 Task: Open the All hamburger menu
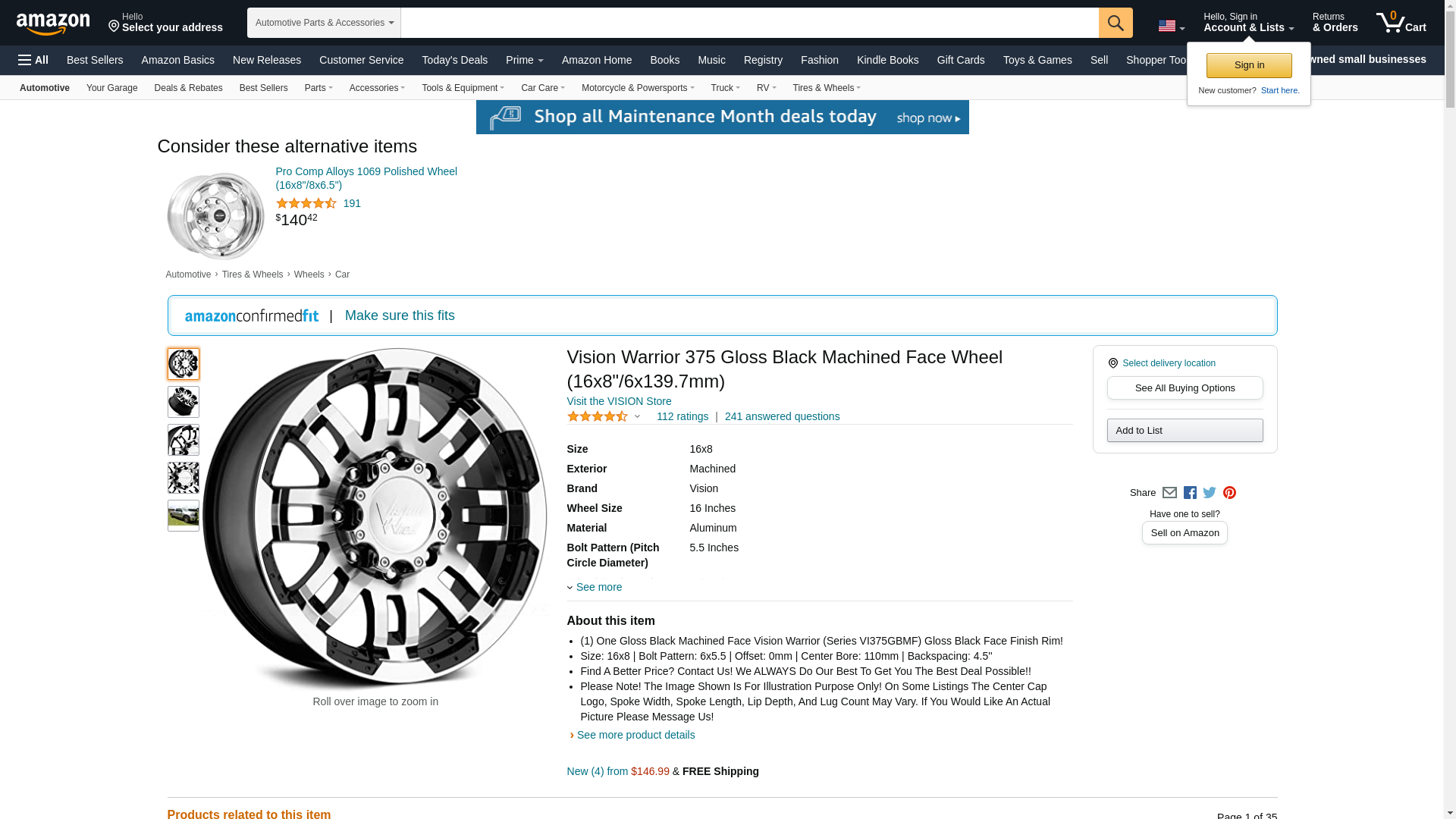[33, 60]
